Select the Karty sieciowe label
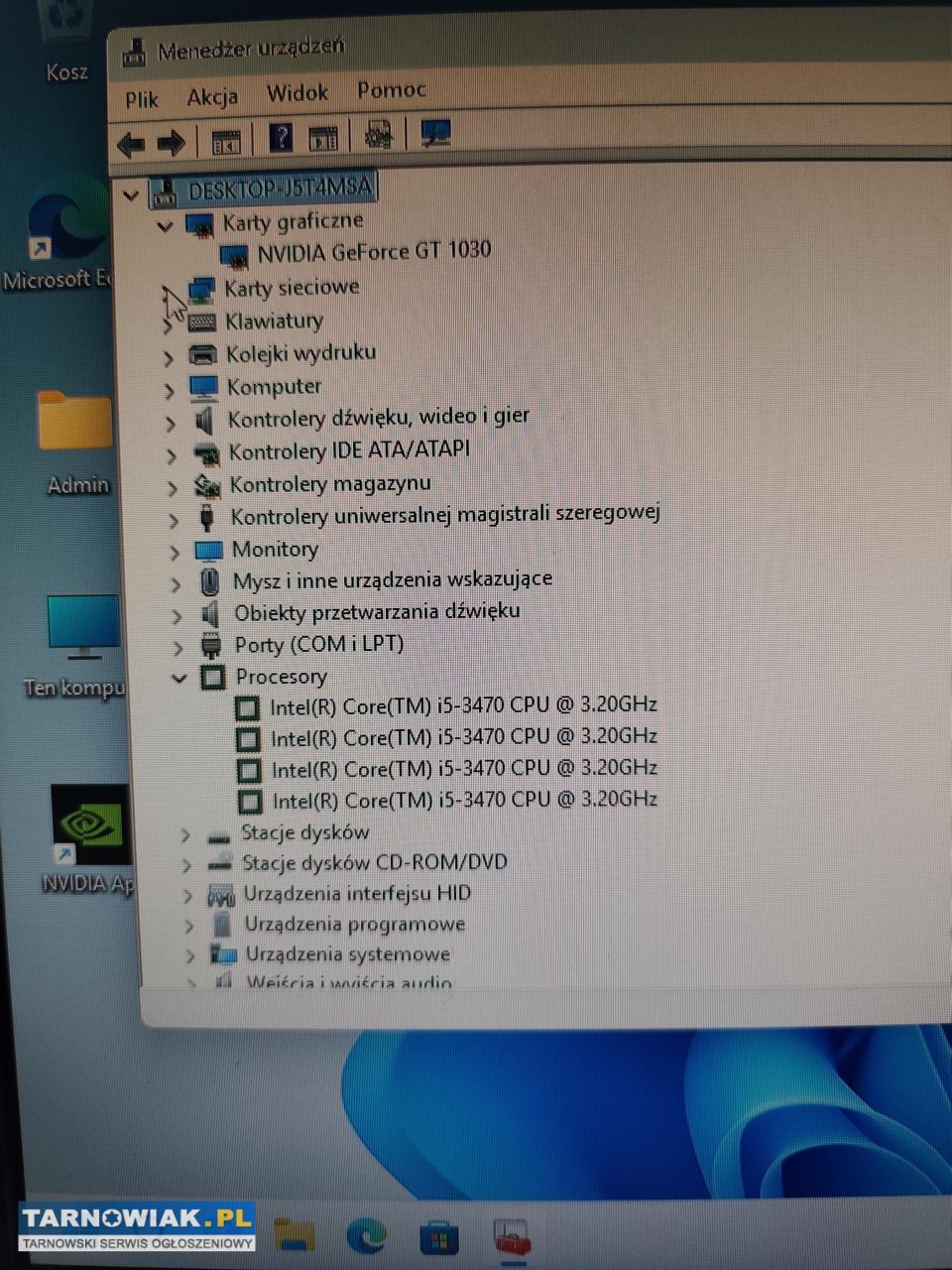The height and width of the screenshot is (1270, 952). 292,288
